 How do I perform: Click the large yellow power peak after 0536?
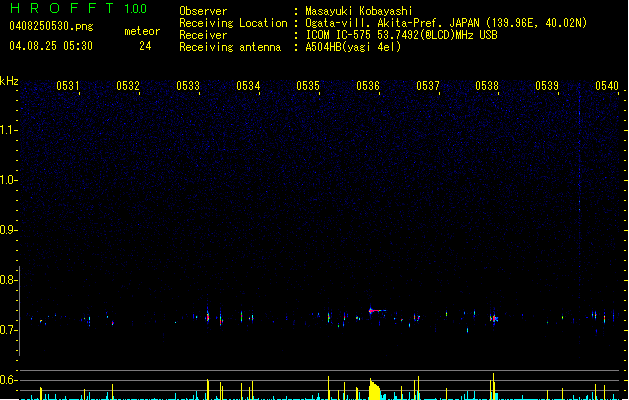tap(374, 389)
